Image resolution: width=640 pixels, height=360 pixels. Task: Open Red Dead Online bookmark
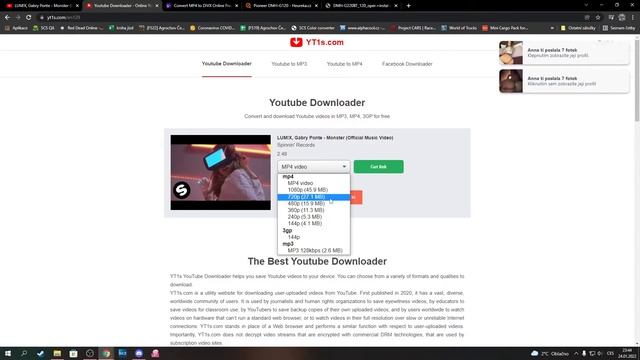coord(81,28)
